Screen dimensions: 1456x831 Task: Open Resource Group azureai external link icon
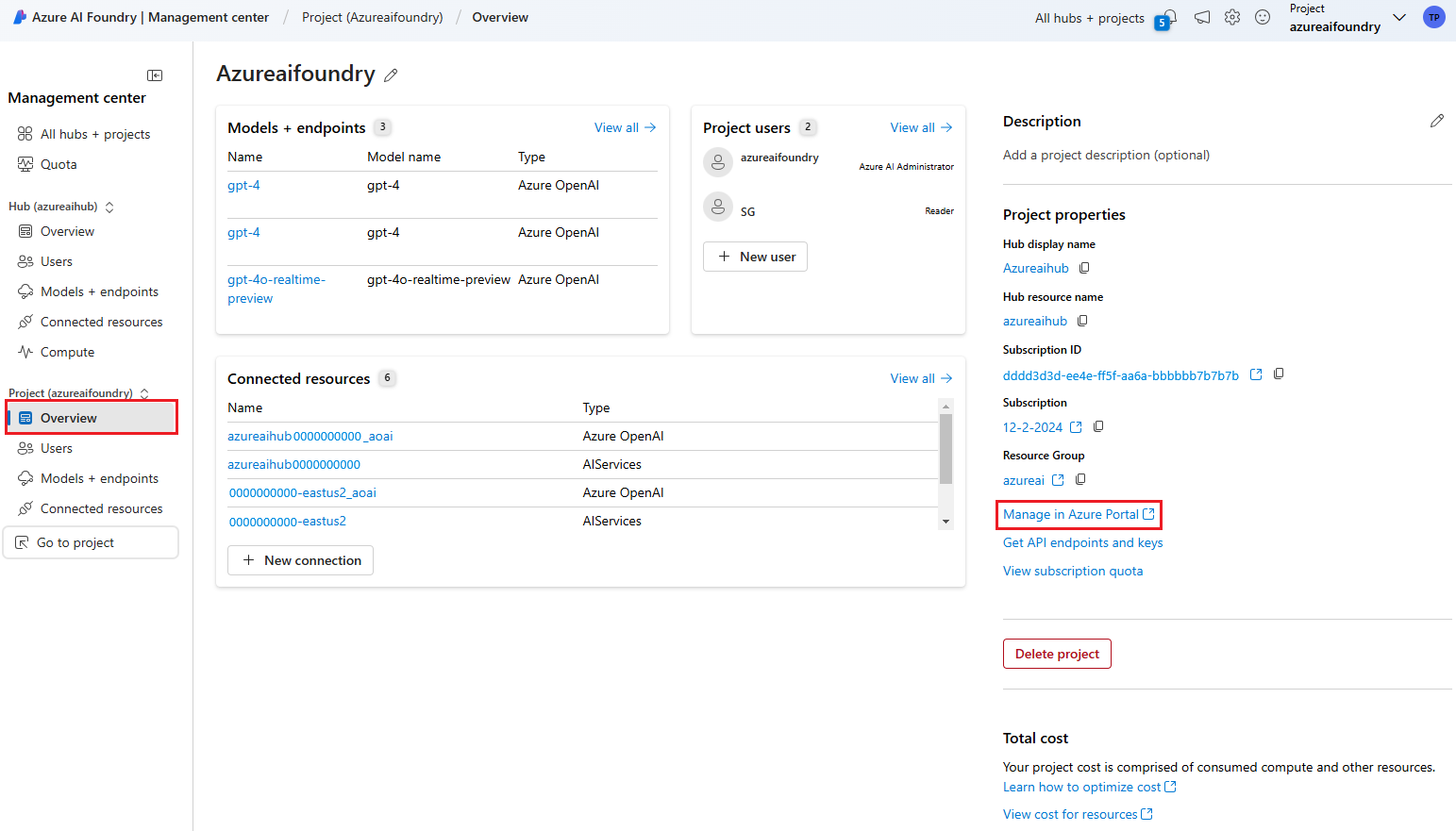pos(1058,480)
